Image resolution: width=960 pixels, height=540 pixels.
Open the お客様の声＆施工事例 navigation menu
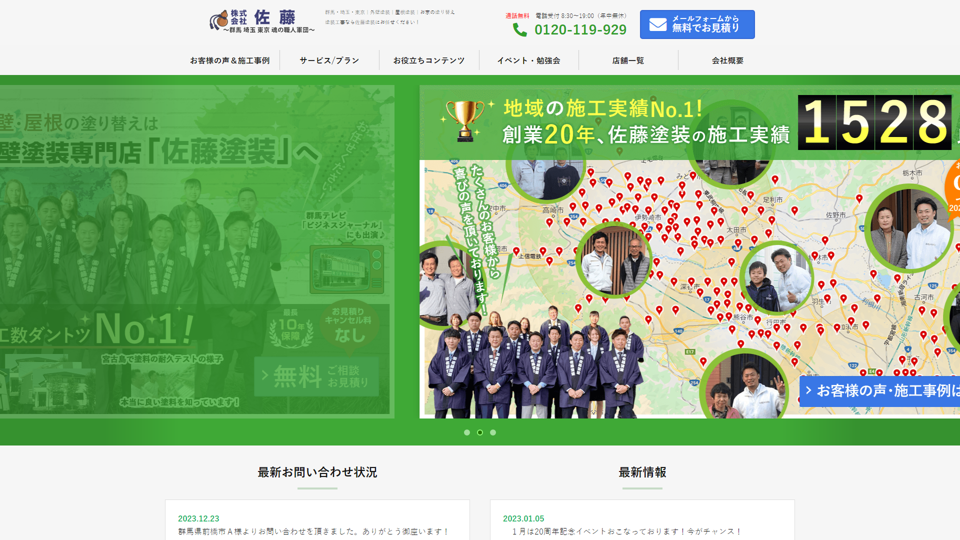coord(229,61)
